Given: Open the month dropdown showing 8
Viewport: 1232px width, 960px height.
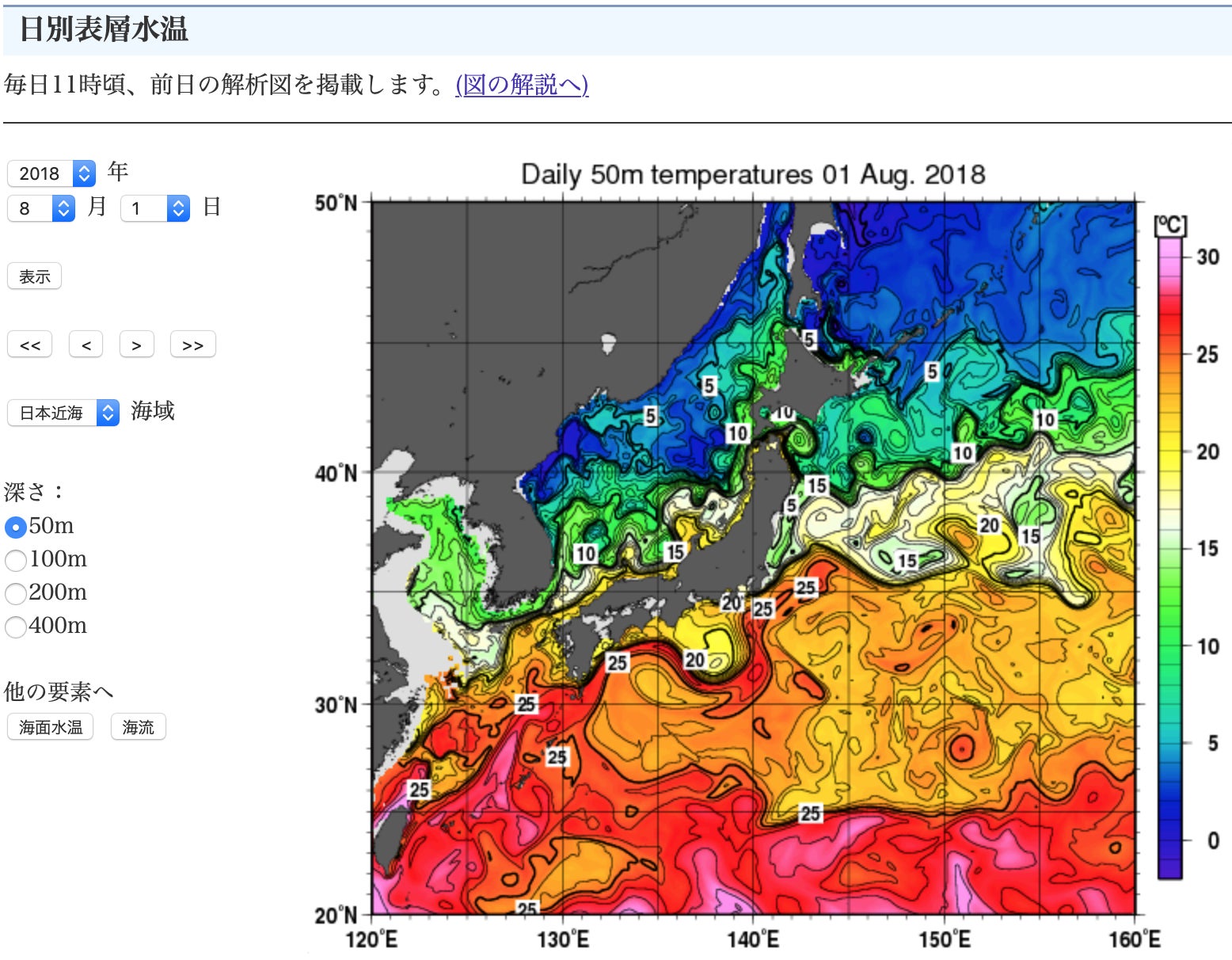Looking at the screenshot, I should pyautogui.click(x=41, y=208).
